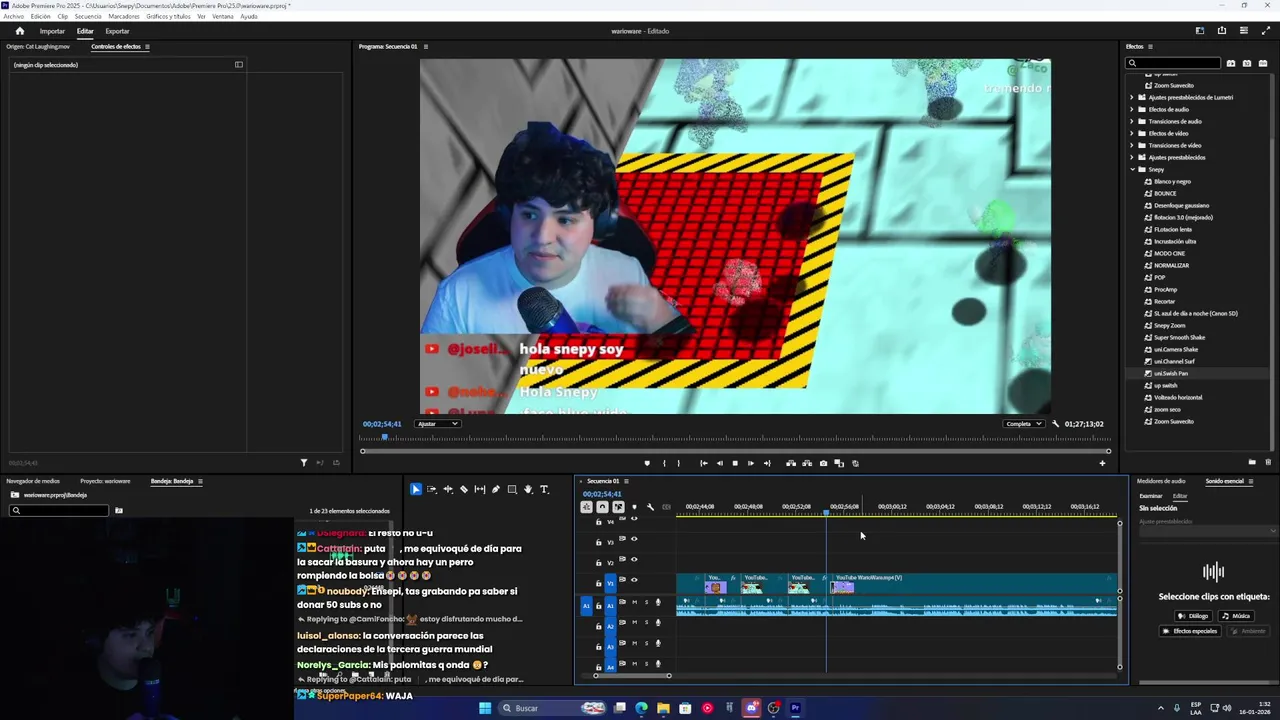Toggle track lock on V2
Screen dimensions: 1280x720
tap(599, 563)
